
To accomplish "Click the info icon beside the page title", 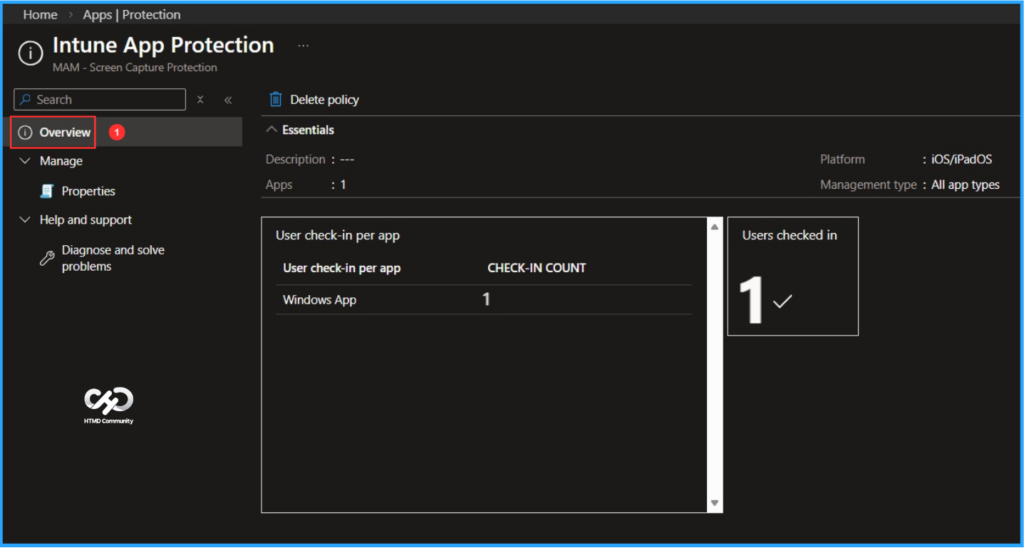I will pyautogui.click(x=31, y=53).
